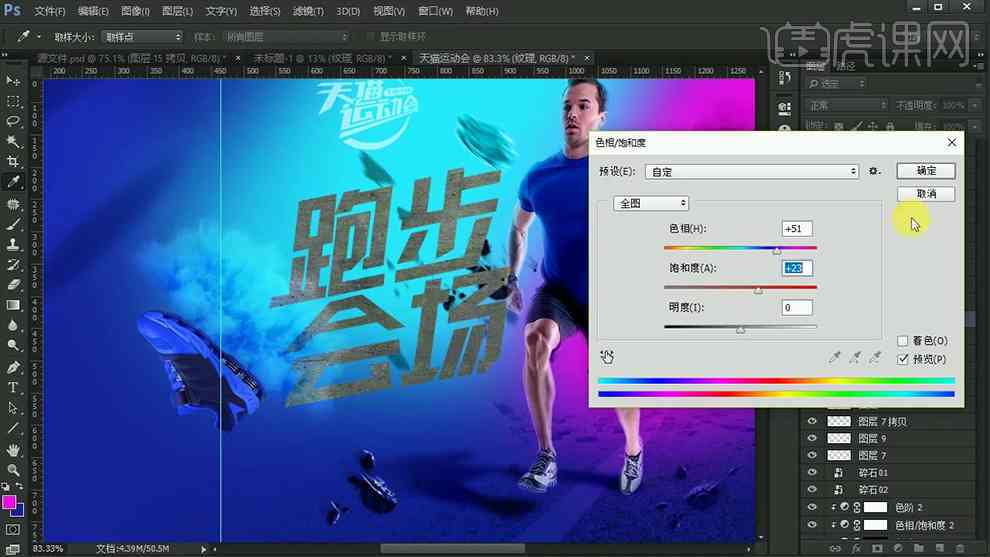
Task: Click the on-image adjustment hand icon
Action: pos(607,357)
